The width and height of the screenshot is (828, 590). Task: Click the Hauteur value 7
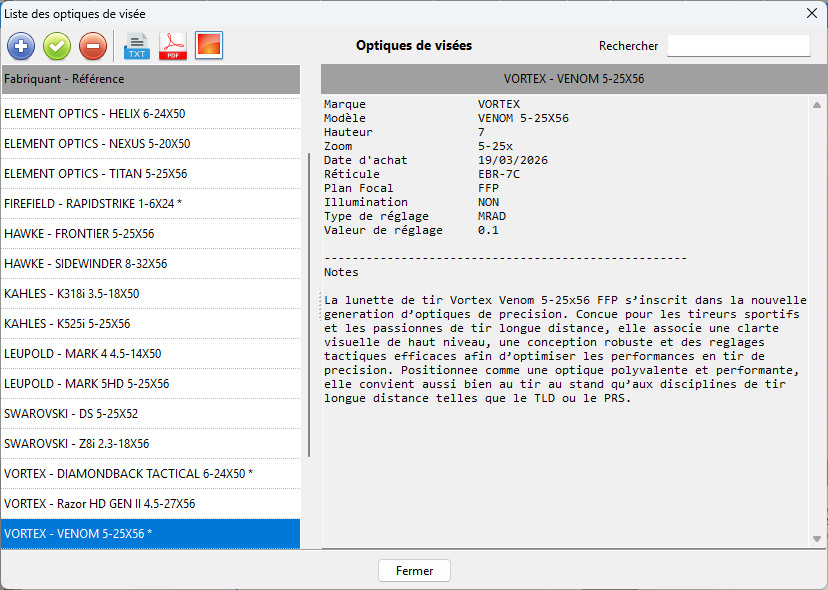pos(481,132)
